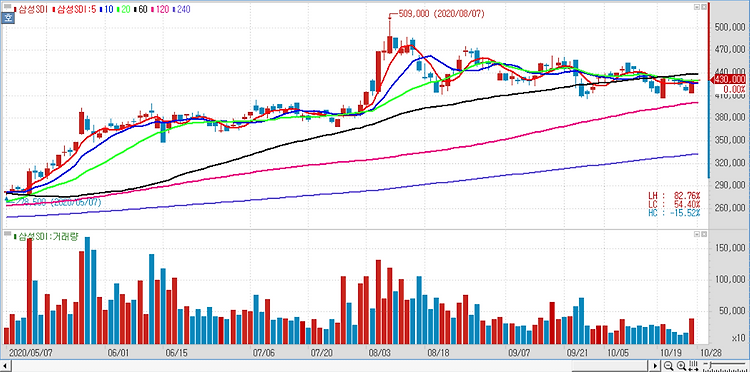This screenshot has width=750, height=372.
Task: Click the 07/20 date axis label
Action: click(x=322, y=352)
